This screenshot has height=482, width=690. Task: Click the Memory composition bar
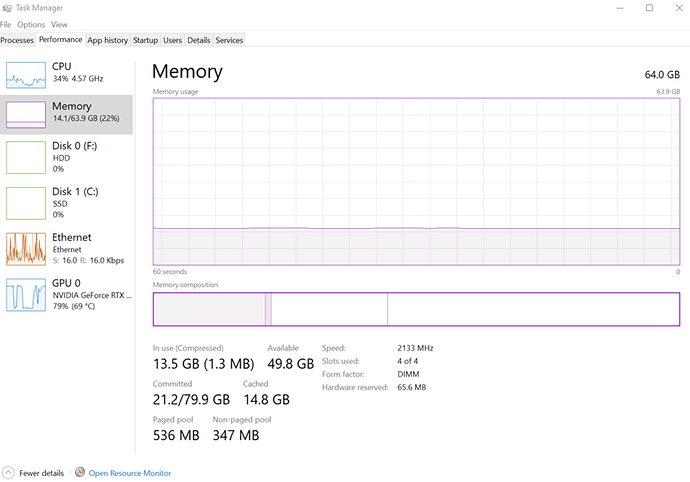[x=415, y=309]
